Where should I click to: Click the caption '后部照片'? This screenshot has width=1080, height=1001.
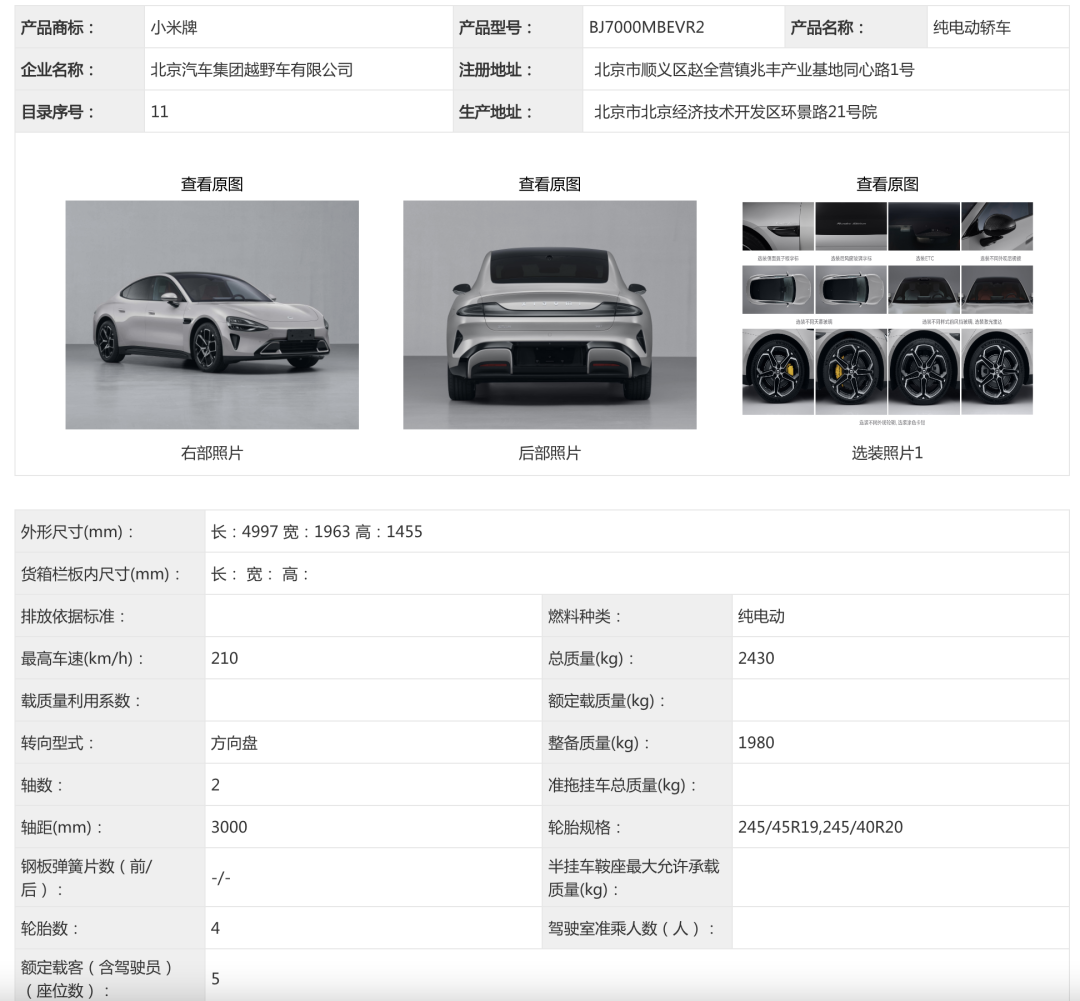[549, 453]
